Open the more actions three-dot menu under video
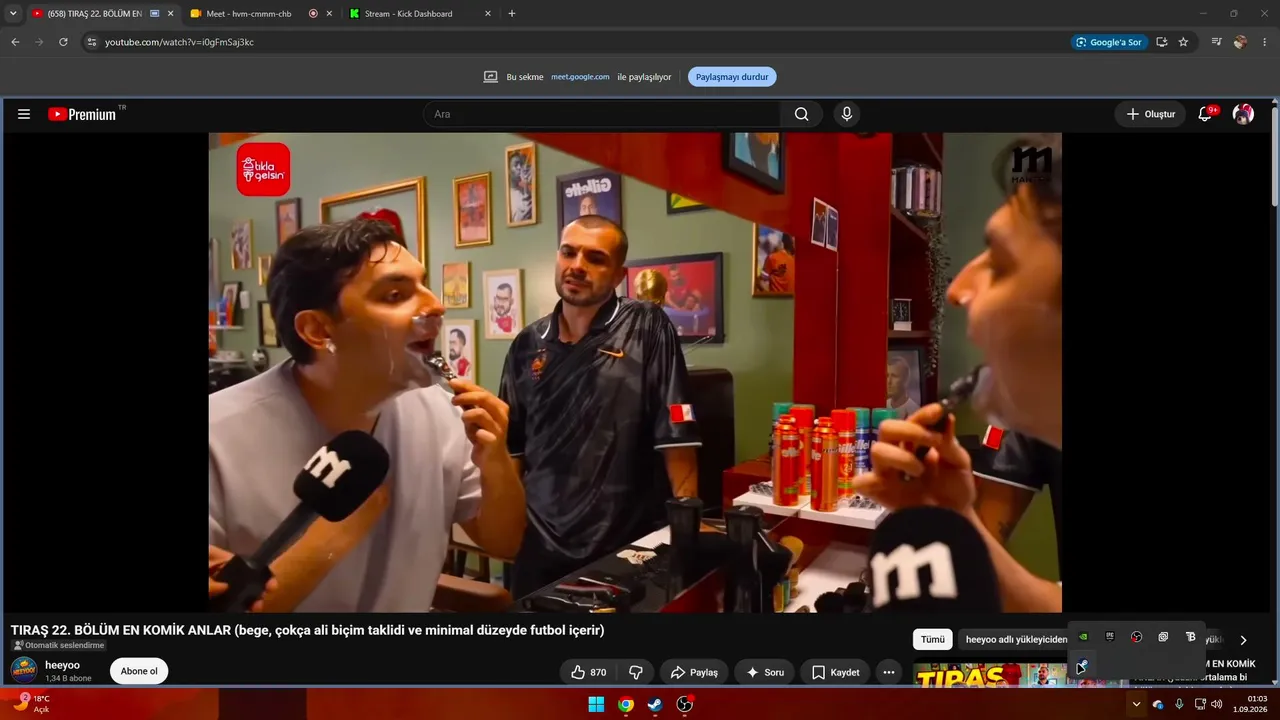Viewport: 1280px width, 720px height. click(x=889, y=672)
